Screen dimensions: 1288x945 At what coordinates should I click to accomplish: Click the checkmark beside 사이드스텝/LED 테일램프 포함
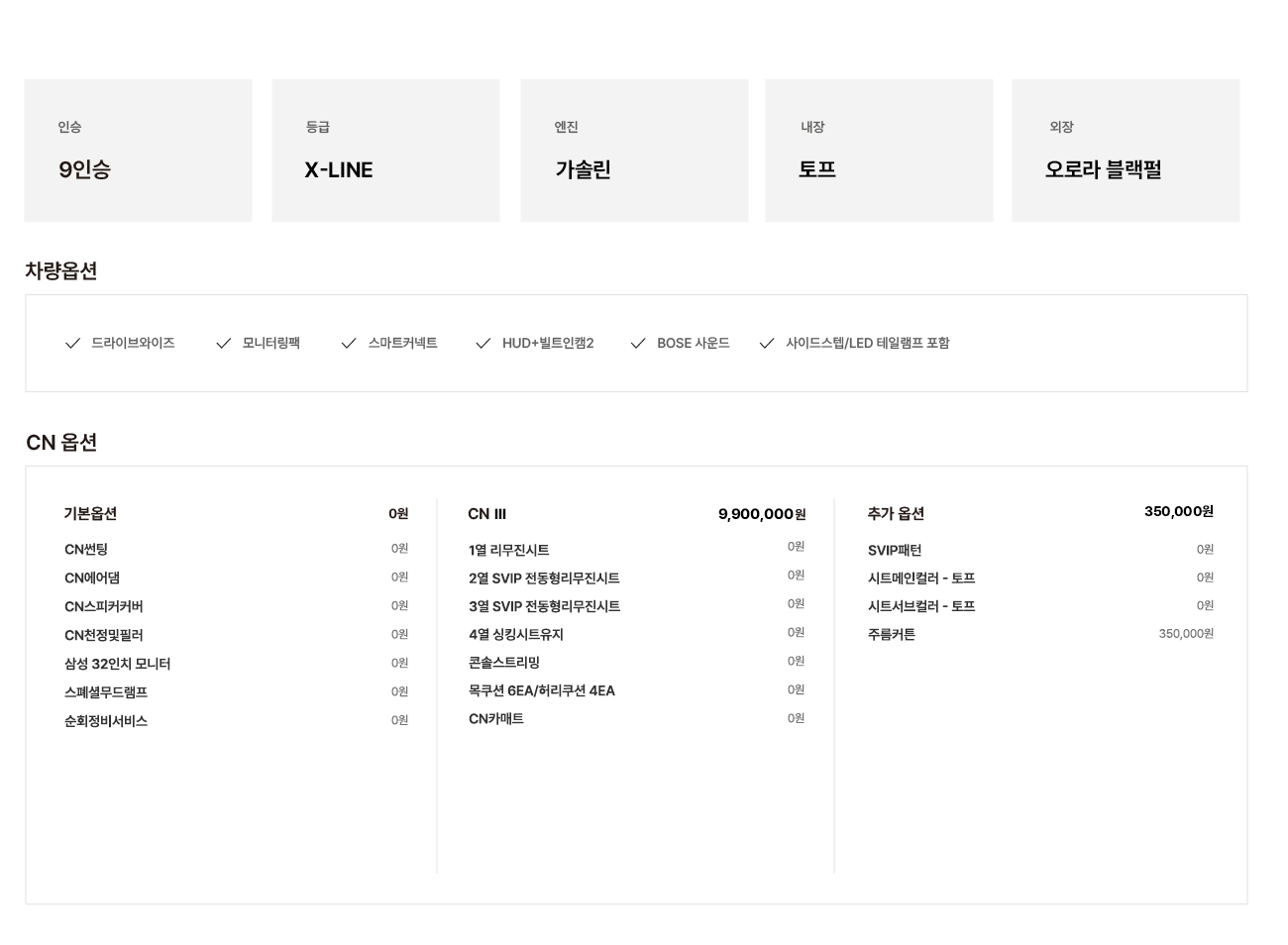pos(767,344)
